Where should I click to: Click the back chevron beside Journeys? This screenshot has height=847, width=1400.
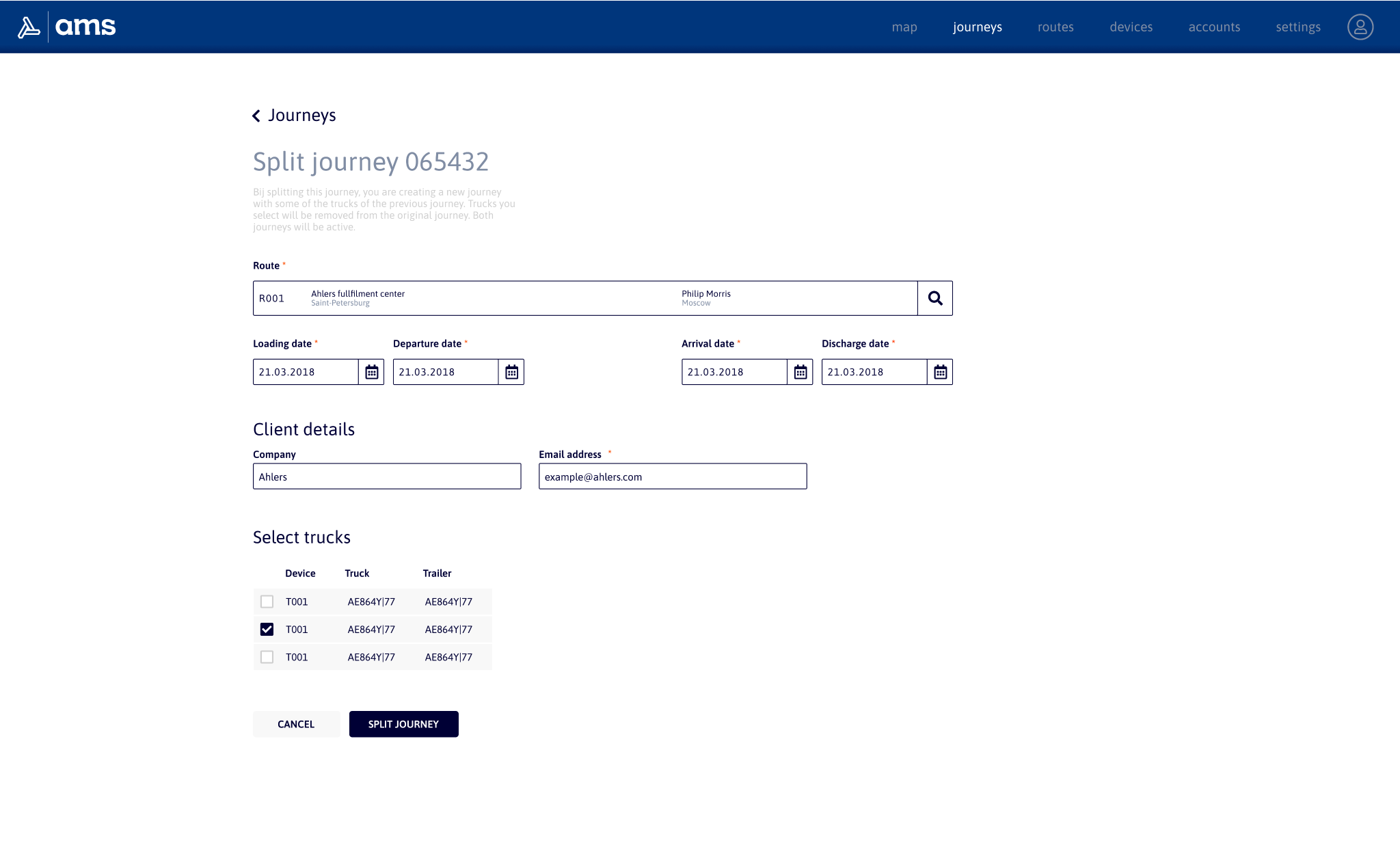point(256,116)
